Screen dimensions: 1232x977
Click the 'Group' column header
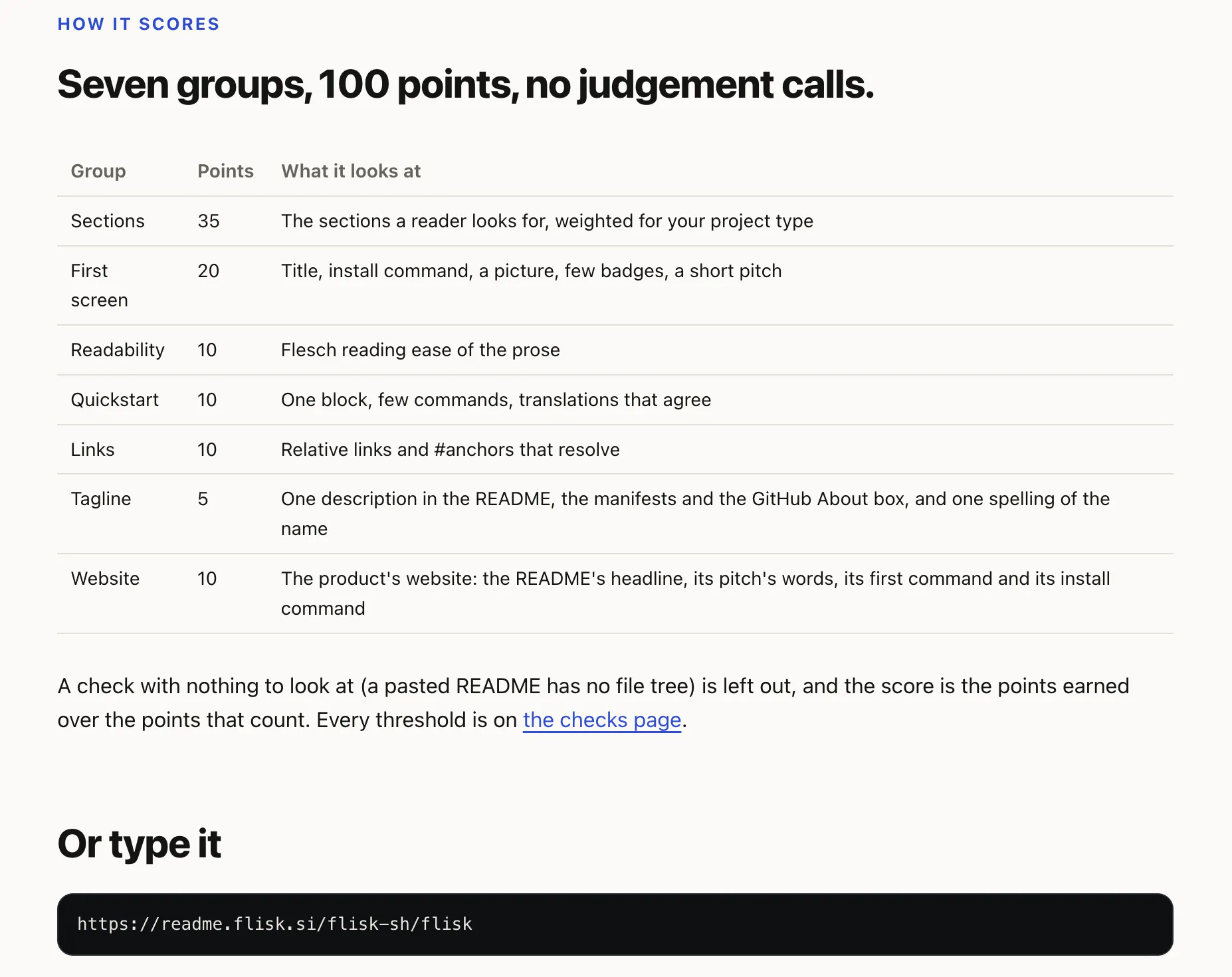point(98,171)
